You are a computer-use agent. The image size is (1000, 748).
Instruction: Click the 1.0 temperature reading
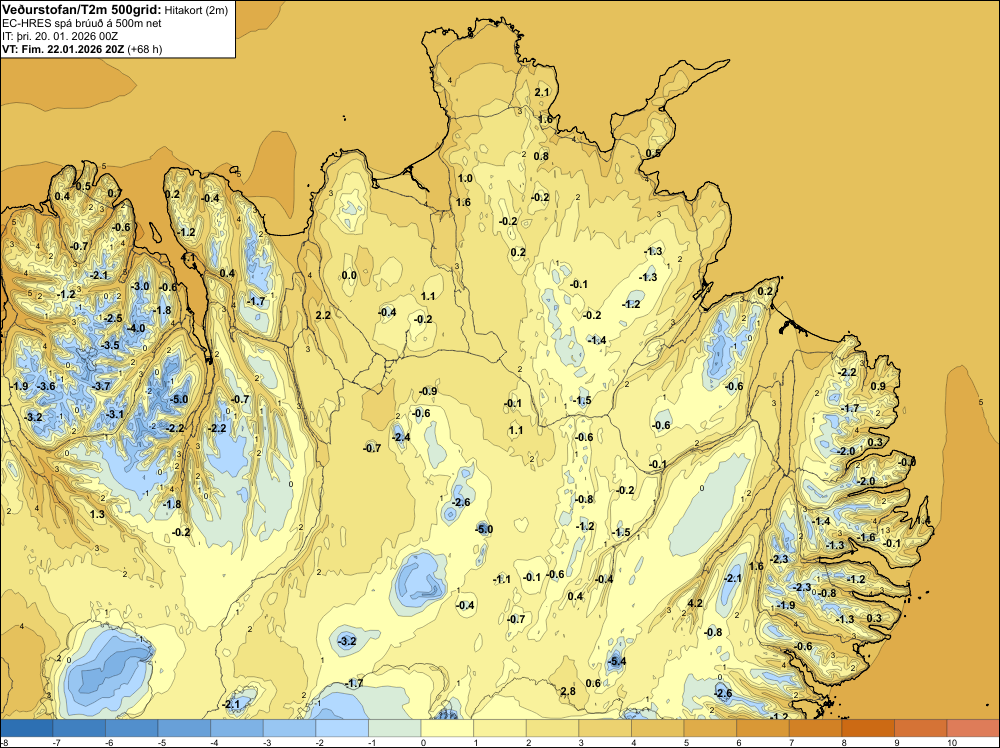tap(466, 179)
